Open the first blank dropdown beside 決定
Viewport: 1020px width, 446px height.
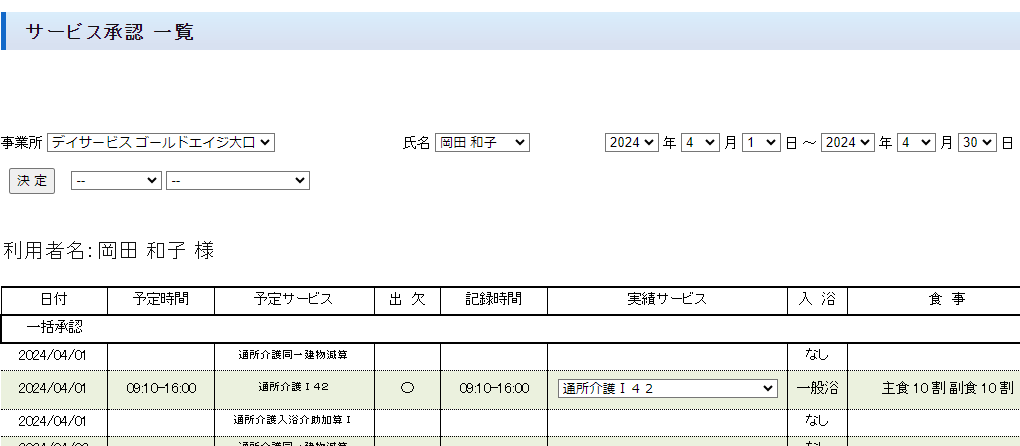point(115,180)
